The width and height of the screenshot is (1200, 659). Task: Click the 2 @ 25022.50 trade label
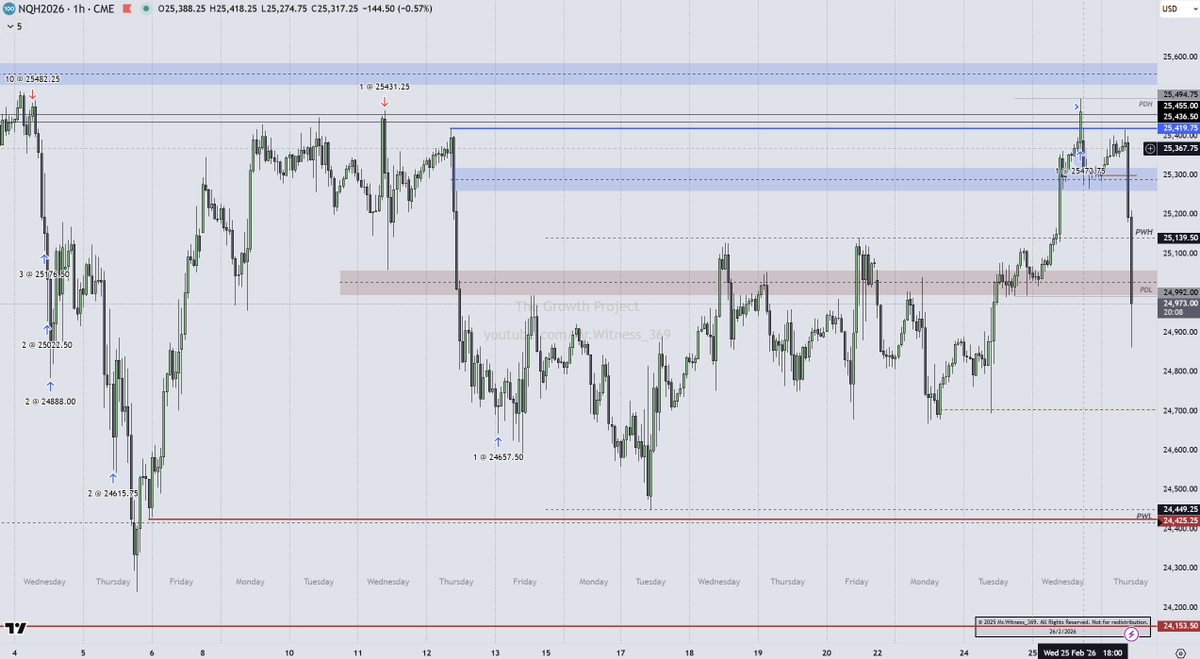(48, 345)
